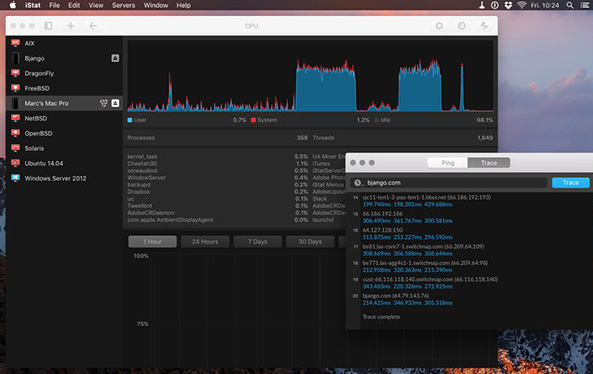Screen dimensions: 593x374
Task: Click the lock badge beside Marc's Mac Pro
Action: coord(115,103)
